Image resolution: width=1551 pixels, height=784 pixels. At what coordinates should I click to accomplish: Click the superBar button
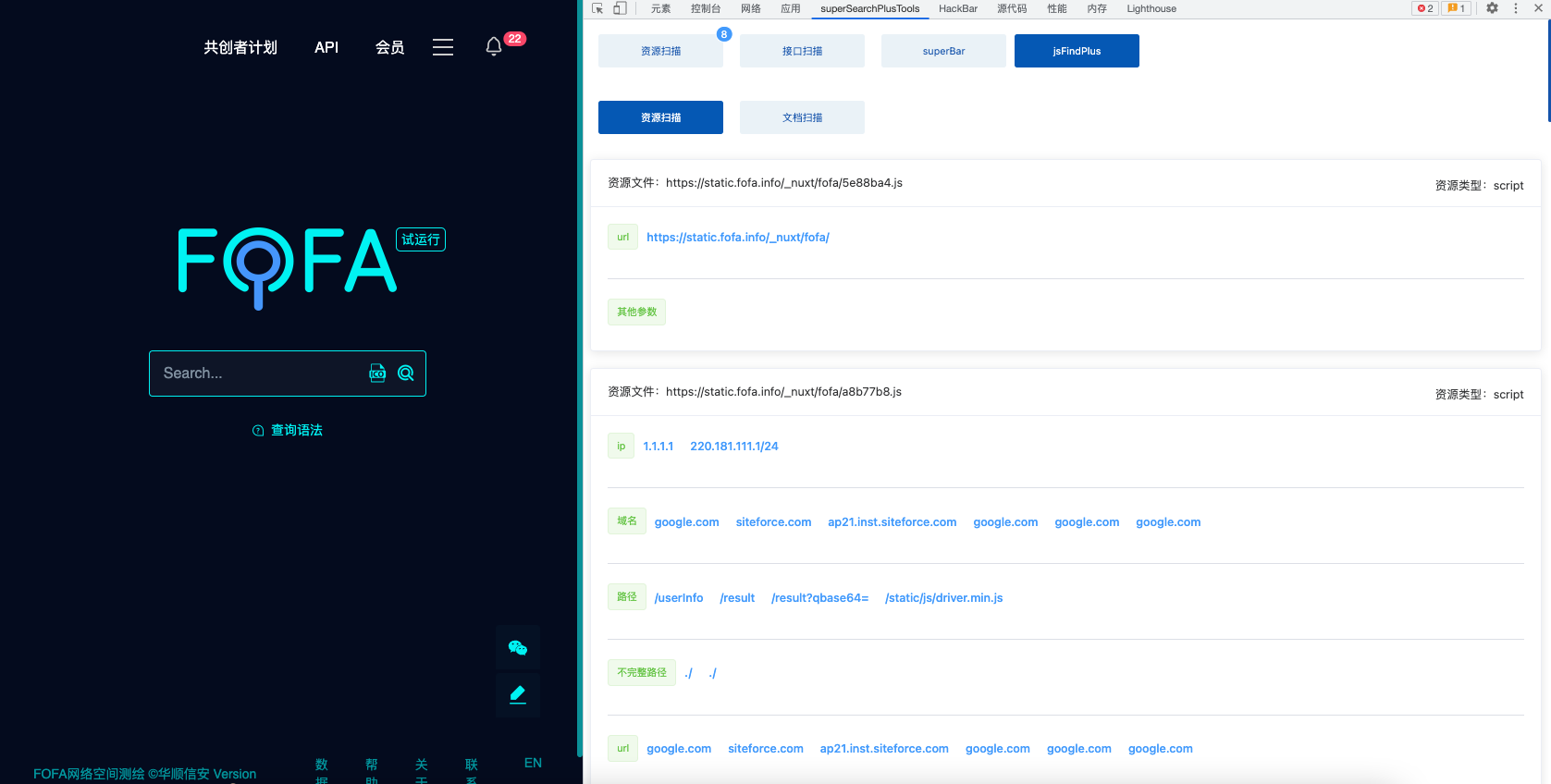pos(943,51)
